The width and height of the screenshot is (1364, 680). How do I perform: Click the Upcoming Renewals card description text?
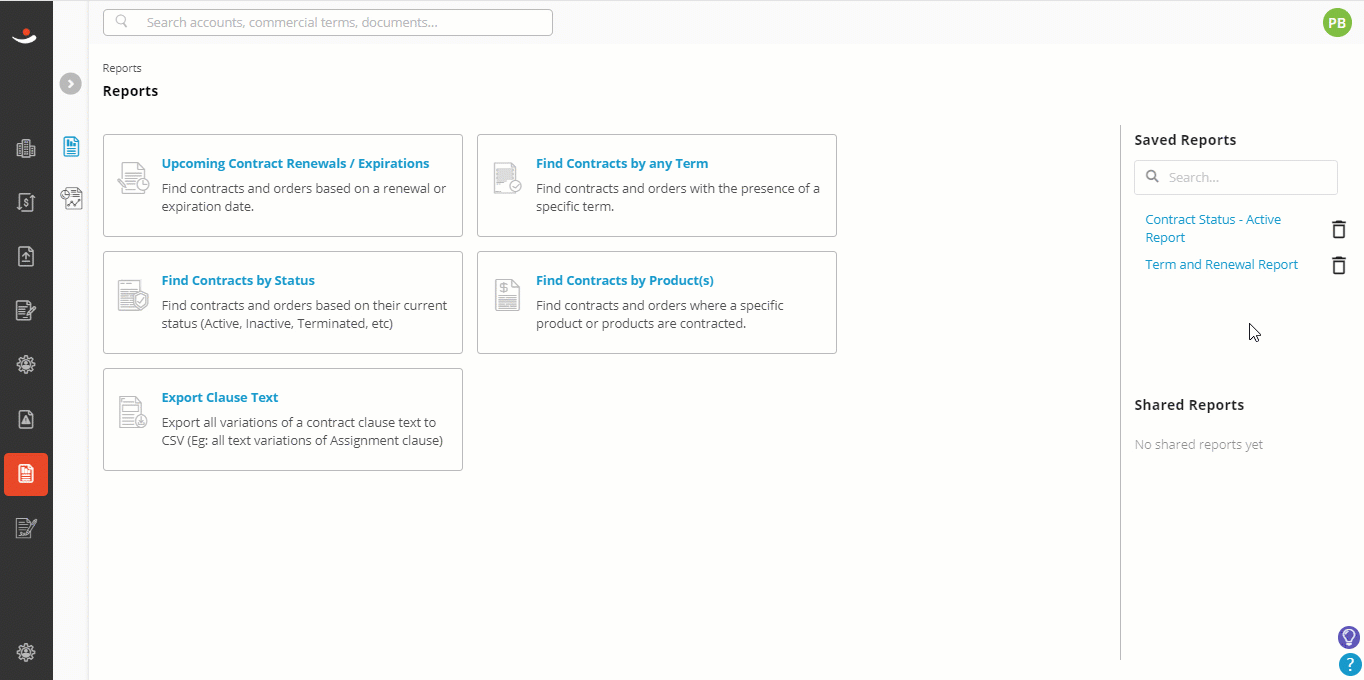pos(304,197)
